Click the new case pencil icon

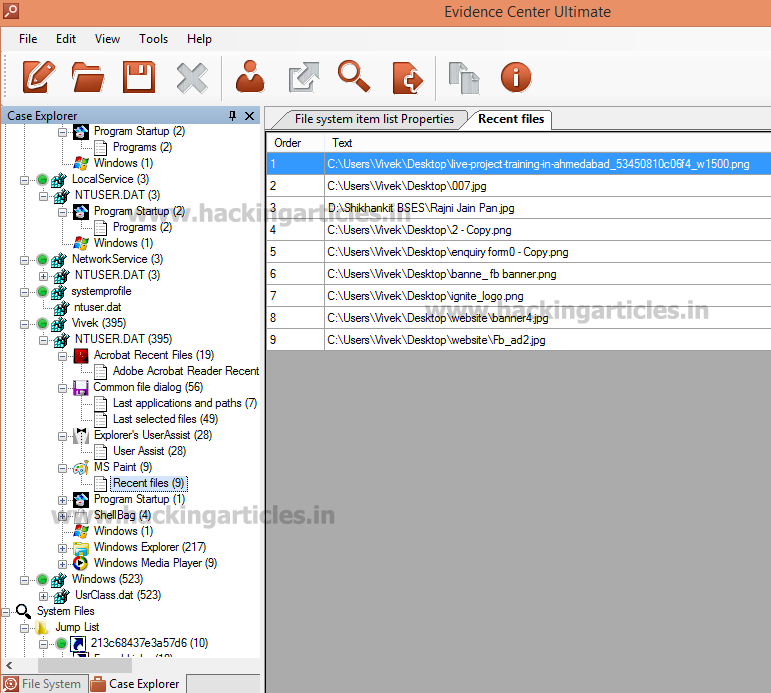pos(39,77)
